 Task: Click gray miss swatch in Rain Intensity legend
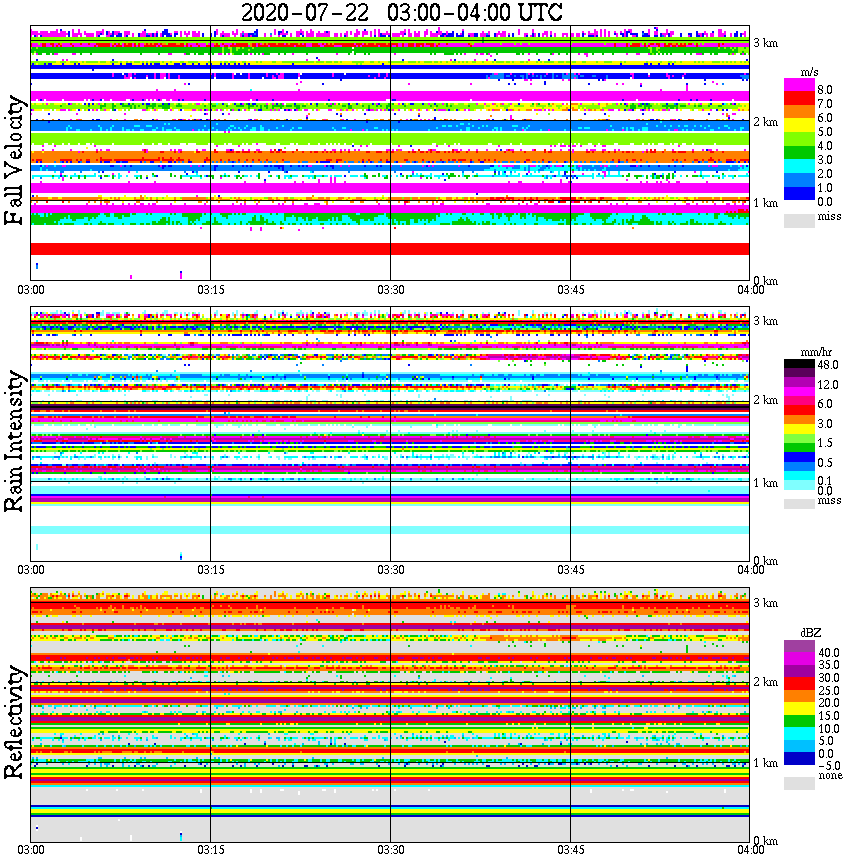point(799,504)
